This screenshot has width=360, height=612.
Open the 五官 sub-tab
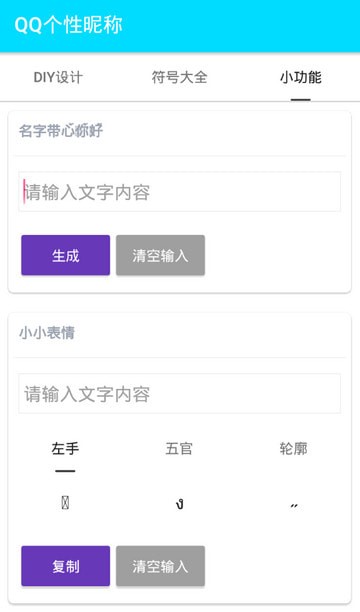tap(179, 448)
